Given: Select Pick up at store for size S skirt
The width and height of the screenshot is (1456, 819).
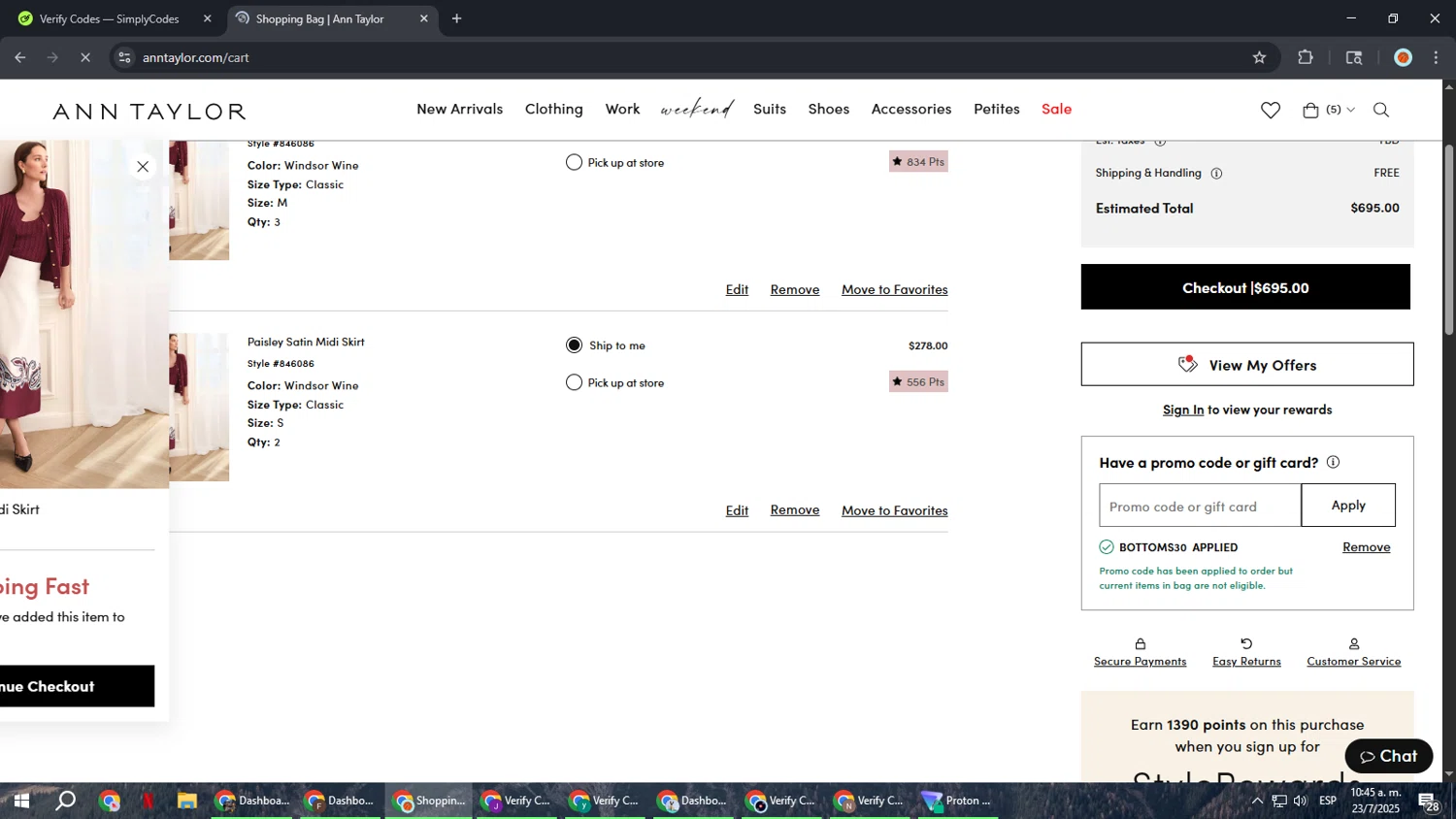Looking at the screenshot, I should point(574,382).
